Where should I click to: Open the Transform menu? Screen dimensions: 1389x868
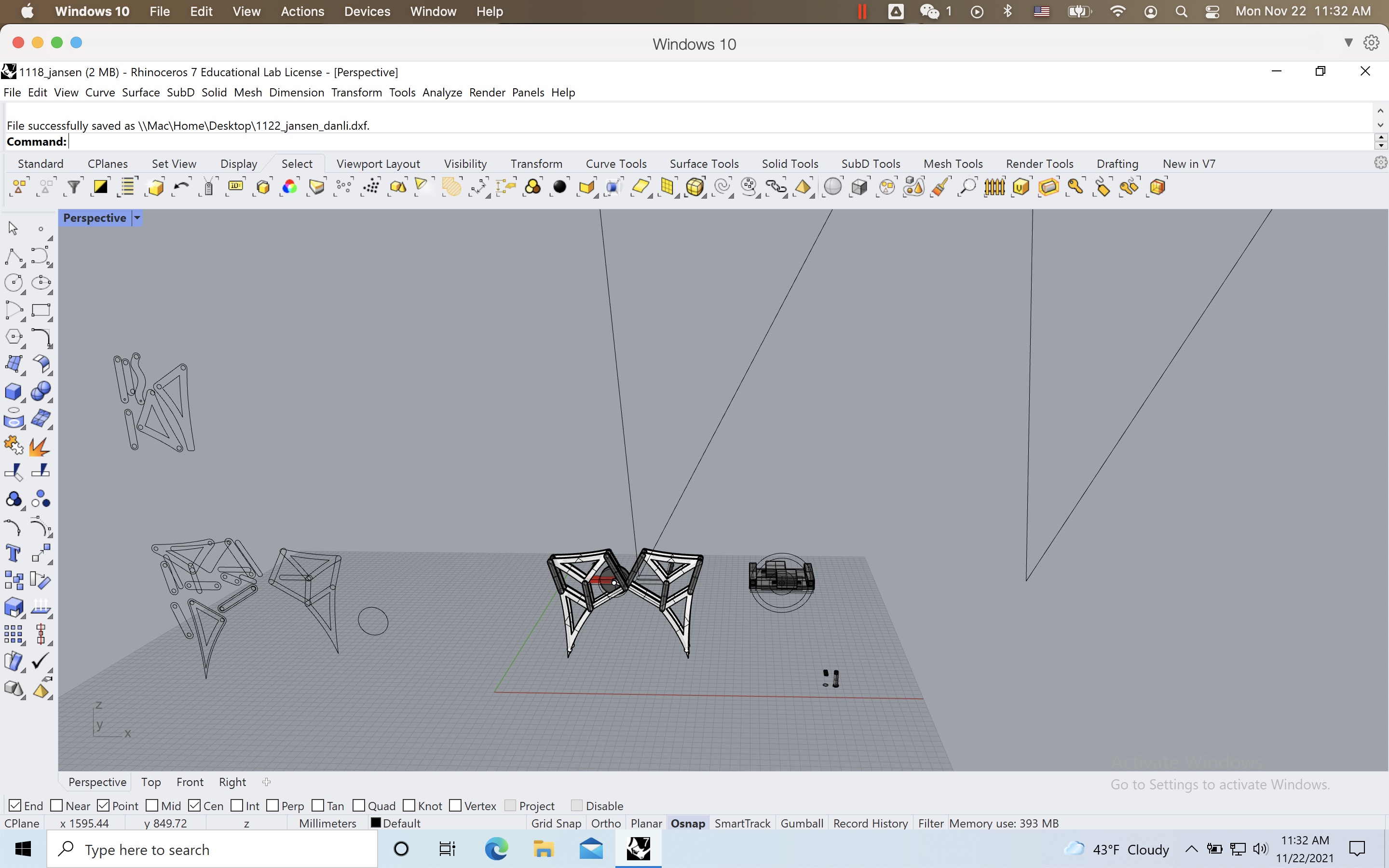[356, 93]
